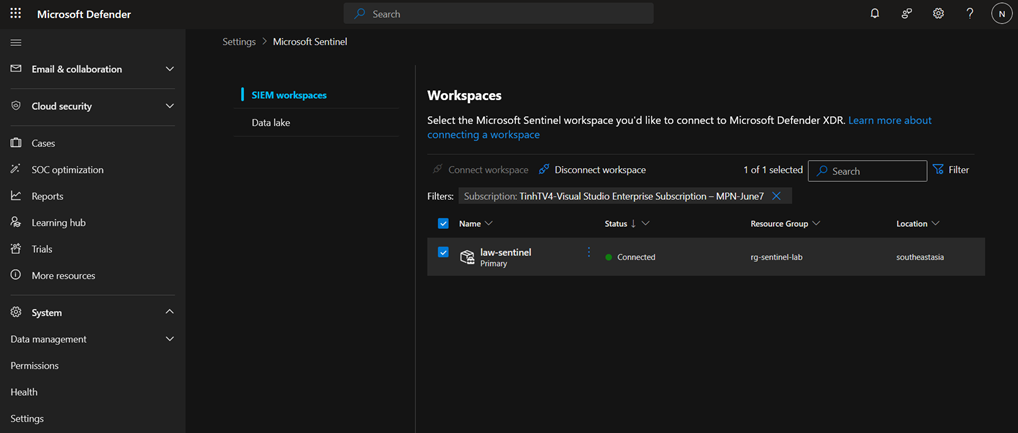
Task: Click the Learning hub icon
Action: pos(16,223)
